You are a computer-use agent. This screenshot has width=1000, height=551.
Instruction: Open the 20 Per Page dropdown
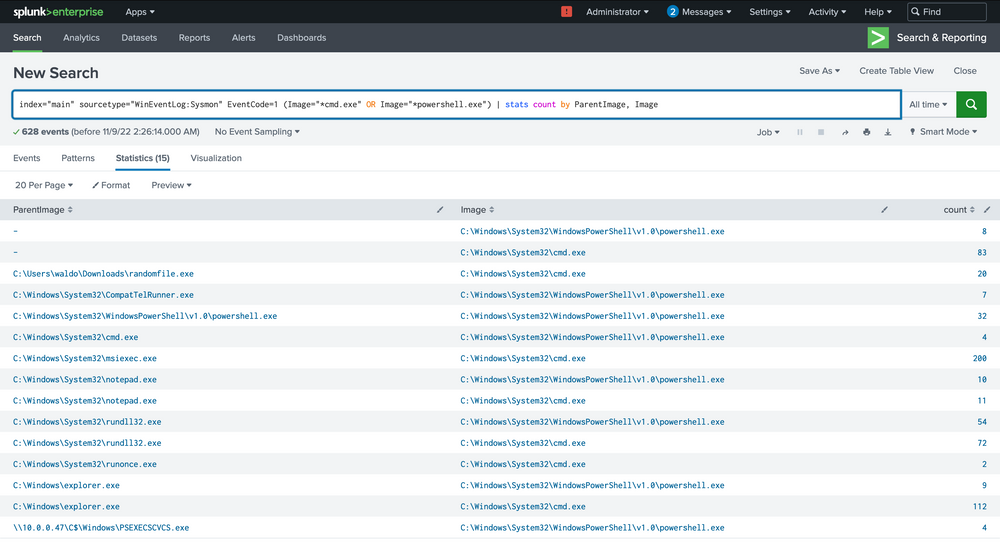click(x=43, y=185)
